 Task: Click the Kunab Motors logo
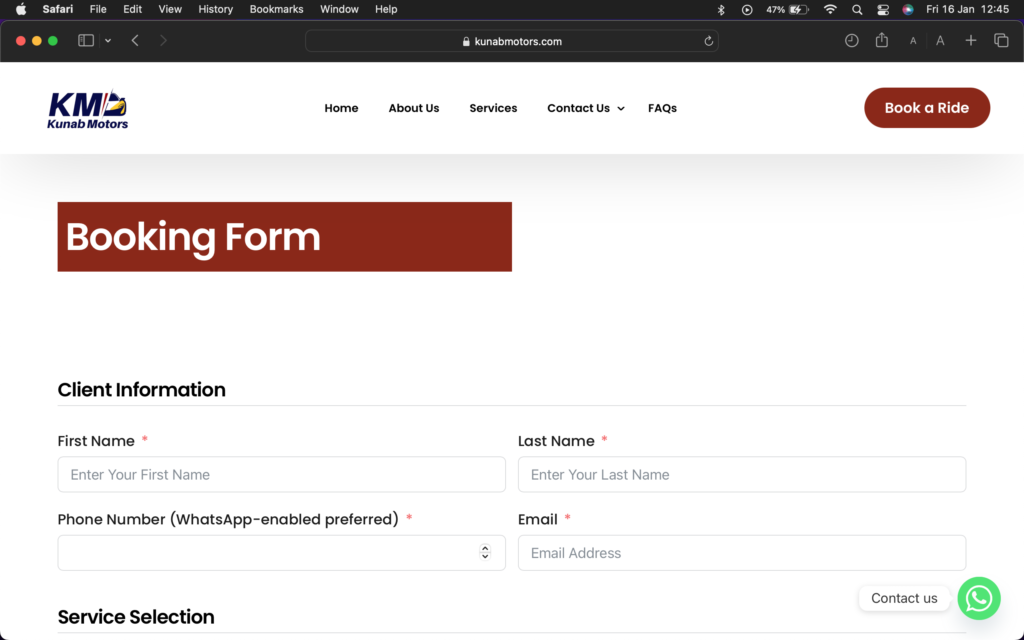(x=88, y=109)
